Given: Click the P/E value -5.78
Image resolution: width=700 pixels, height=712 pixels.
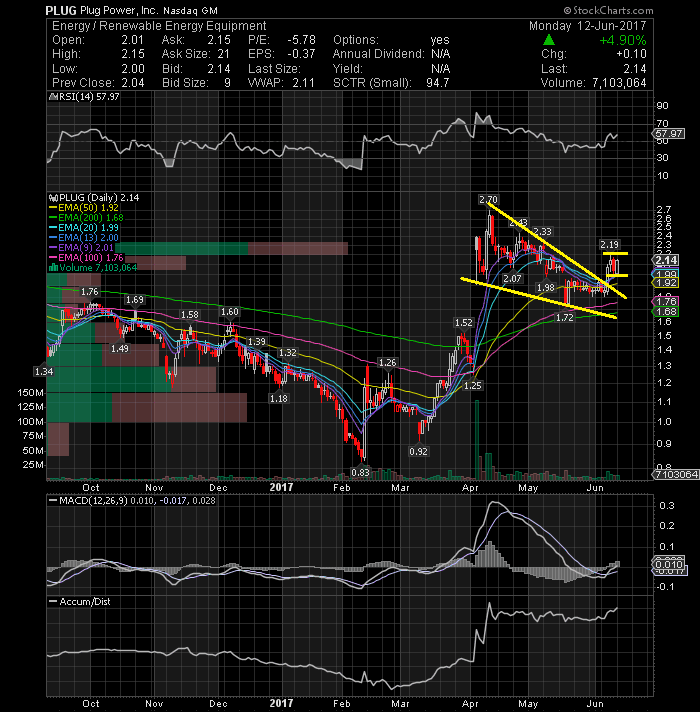Looking at the screenshot, I should (301, 40).
